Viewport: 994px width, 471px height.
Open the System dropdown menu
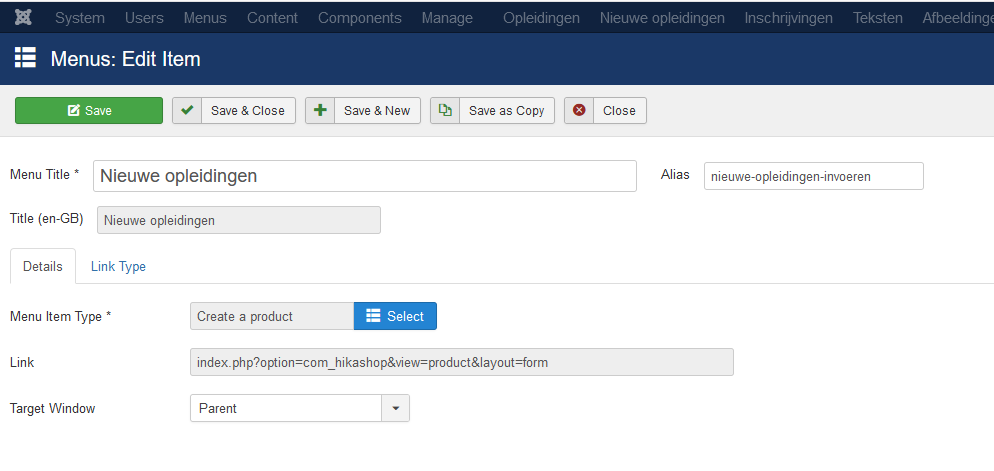(80, 18)
